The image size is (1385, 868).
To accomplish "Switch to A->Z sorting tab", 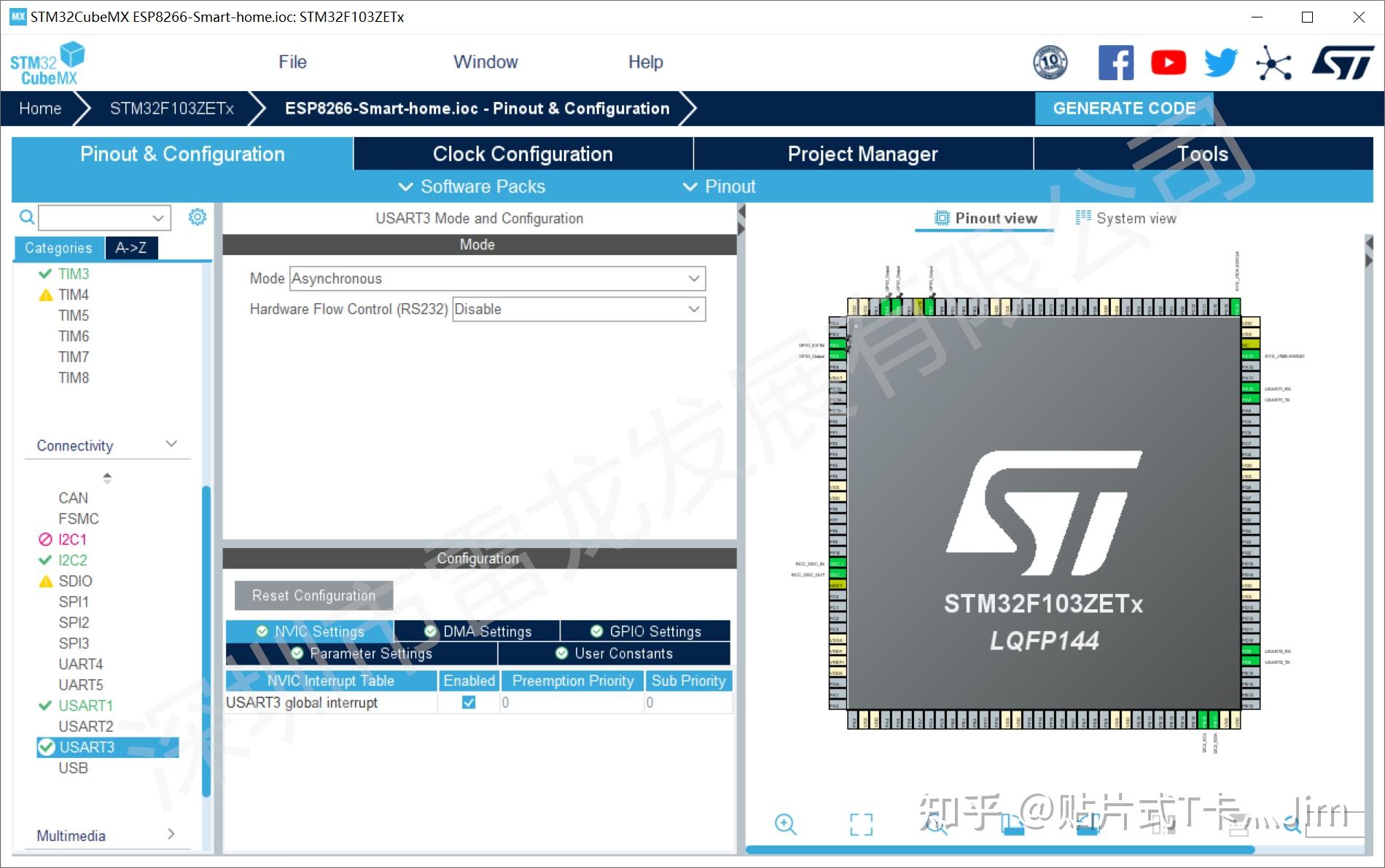I will (131, 248).
